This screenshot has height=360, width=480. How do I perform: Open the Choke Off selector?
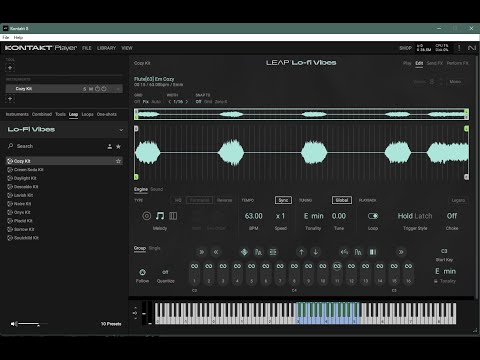coord(452,216)
